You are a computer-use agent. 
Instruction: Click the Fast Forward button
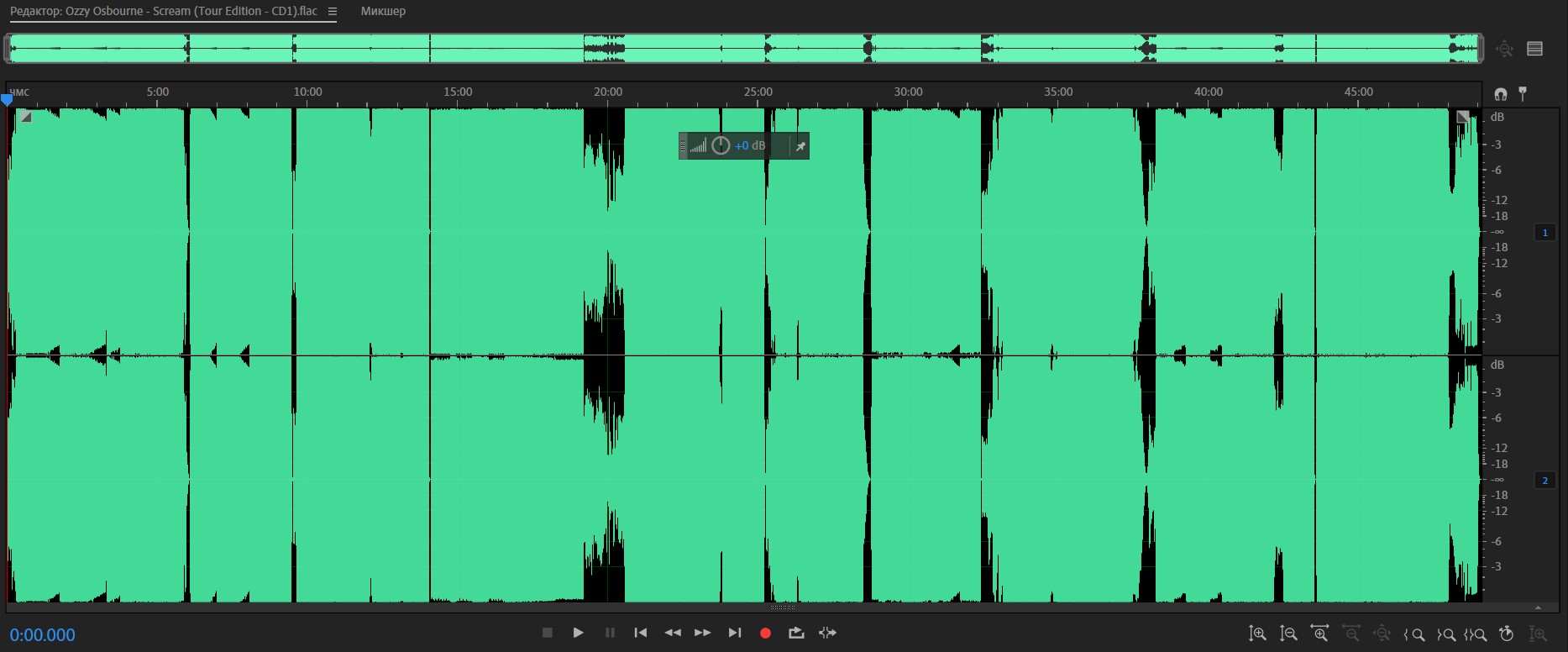703,633
